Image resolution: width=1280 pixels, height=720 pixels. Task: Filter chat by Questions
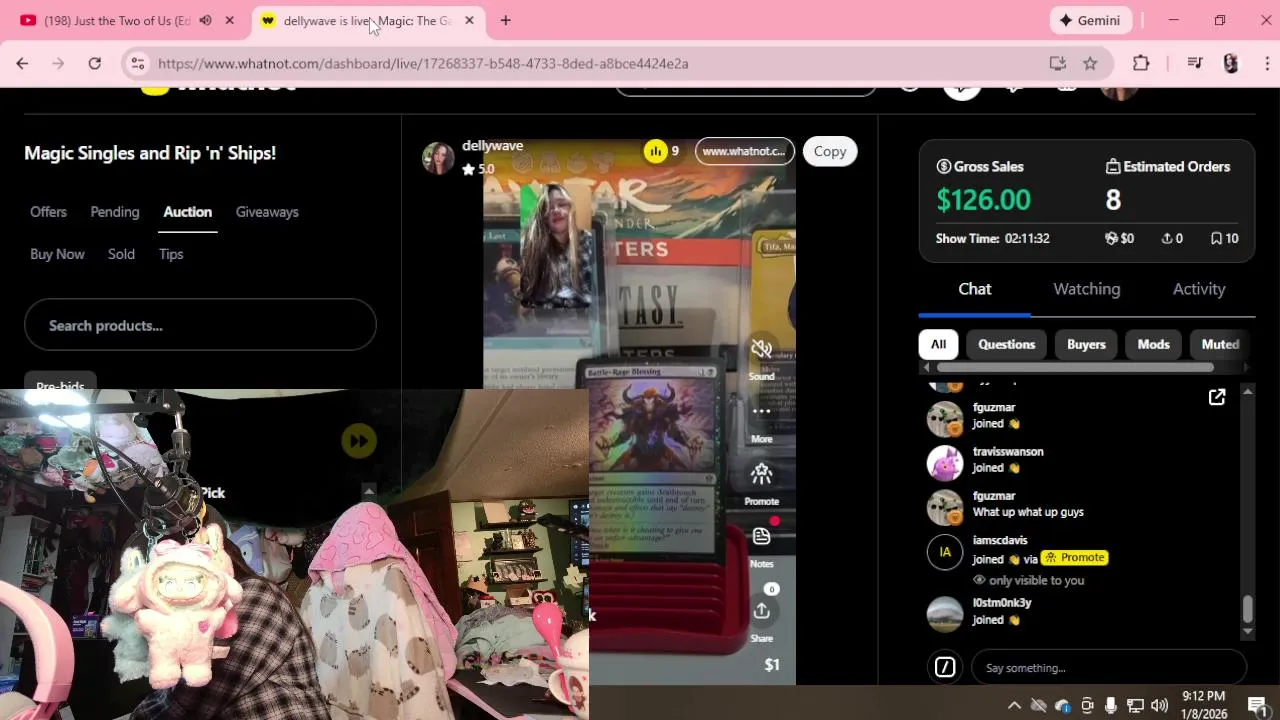click(x=1007, y=344)
